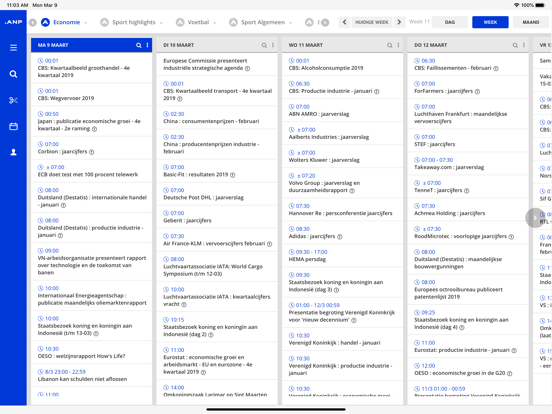Show info for Air France-KLM vervoerscijfers
This screenshot has width=552, height=414.
point(270,244)
